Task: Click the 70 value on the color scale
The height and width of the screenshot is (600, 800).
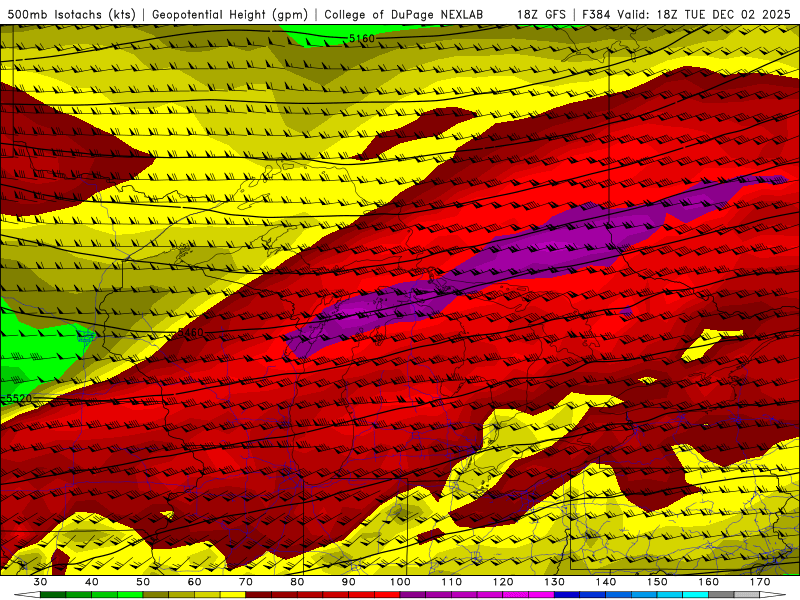Action: coord(246,582)
